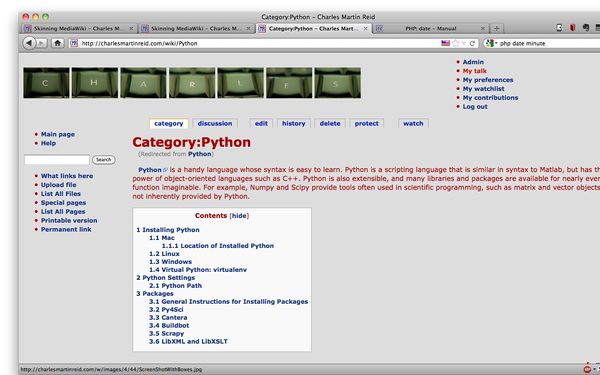Select the category page tab
Image resolution: width=600 pixels, height=375 pixels.
pyautogui.click(x=169, y=124)
